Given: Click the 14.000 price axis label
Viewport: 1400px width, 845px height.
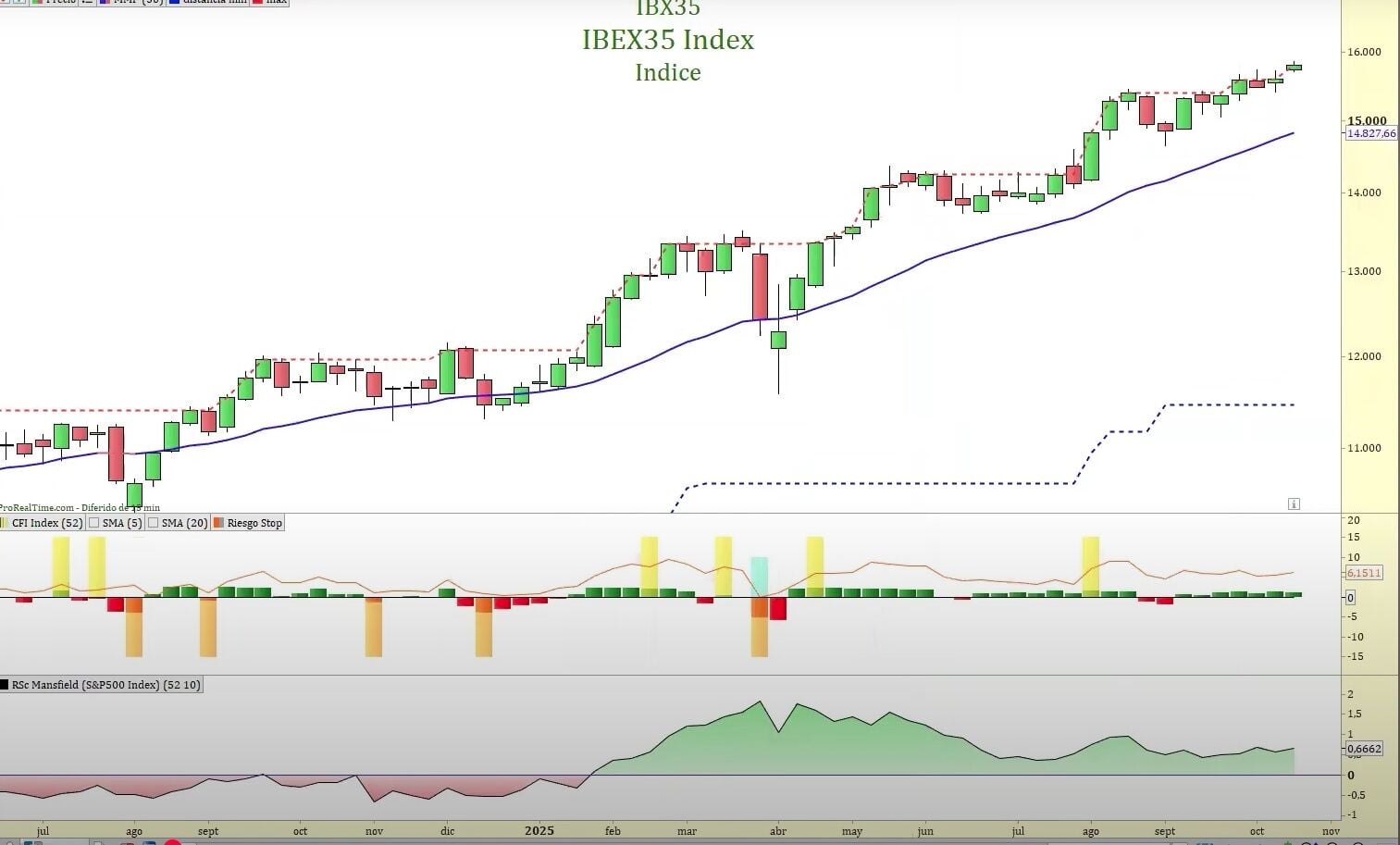Looking at the screenshot, I should tap(1365, 193).
